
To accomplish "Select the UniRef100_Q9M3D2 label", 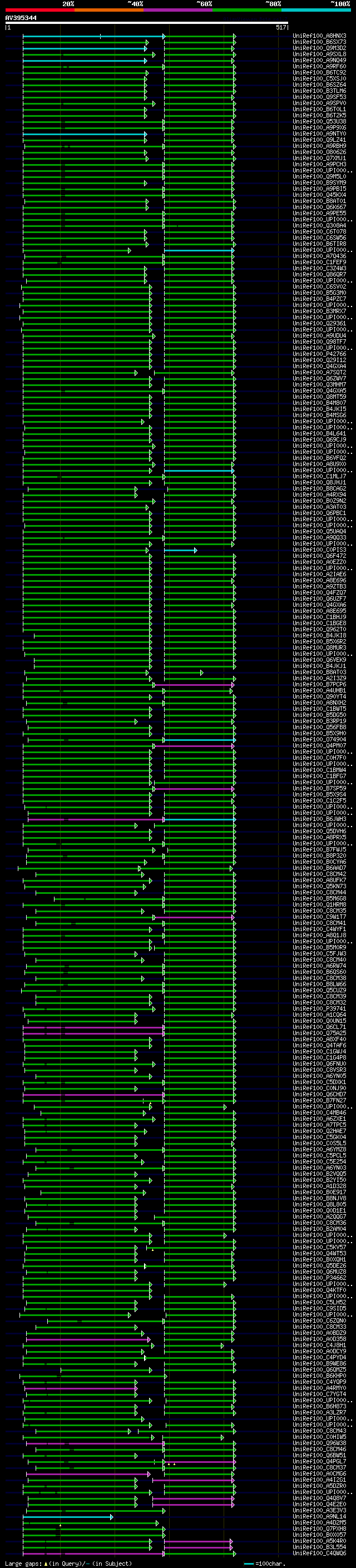I will click(x=319, y=48).
